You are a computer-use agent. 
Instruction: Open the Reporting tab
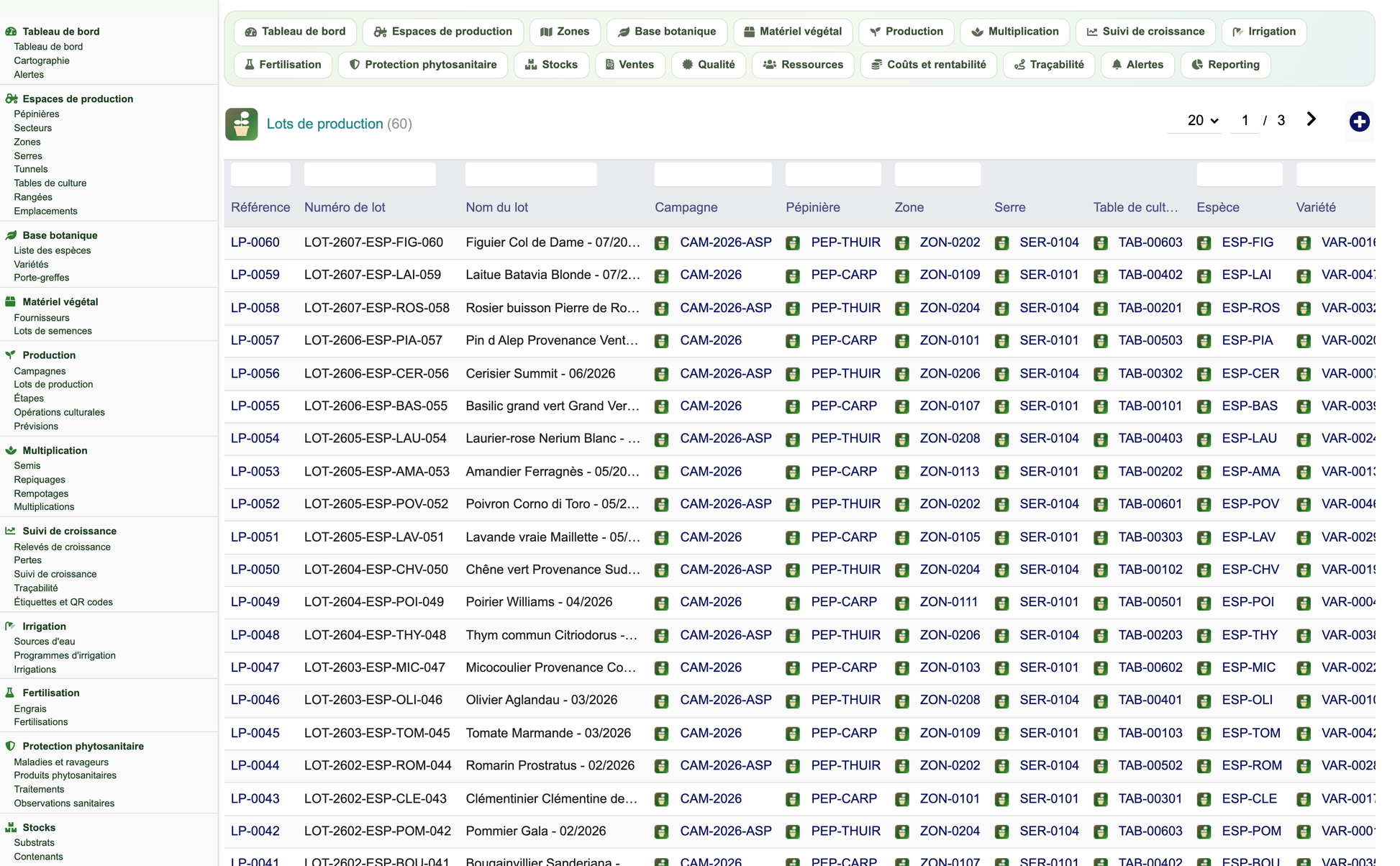coord(1225,65)
